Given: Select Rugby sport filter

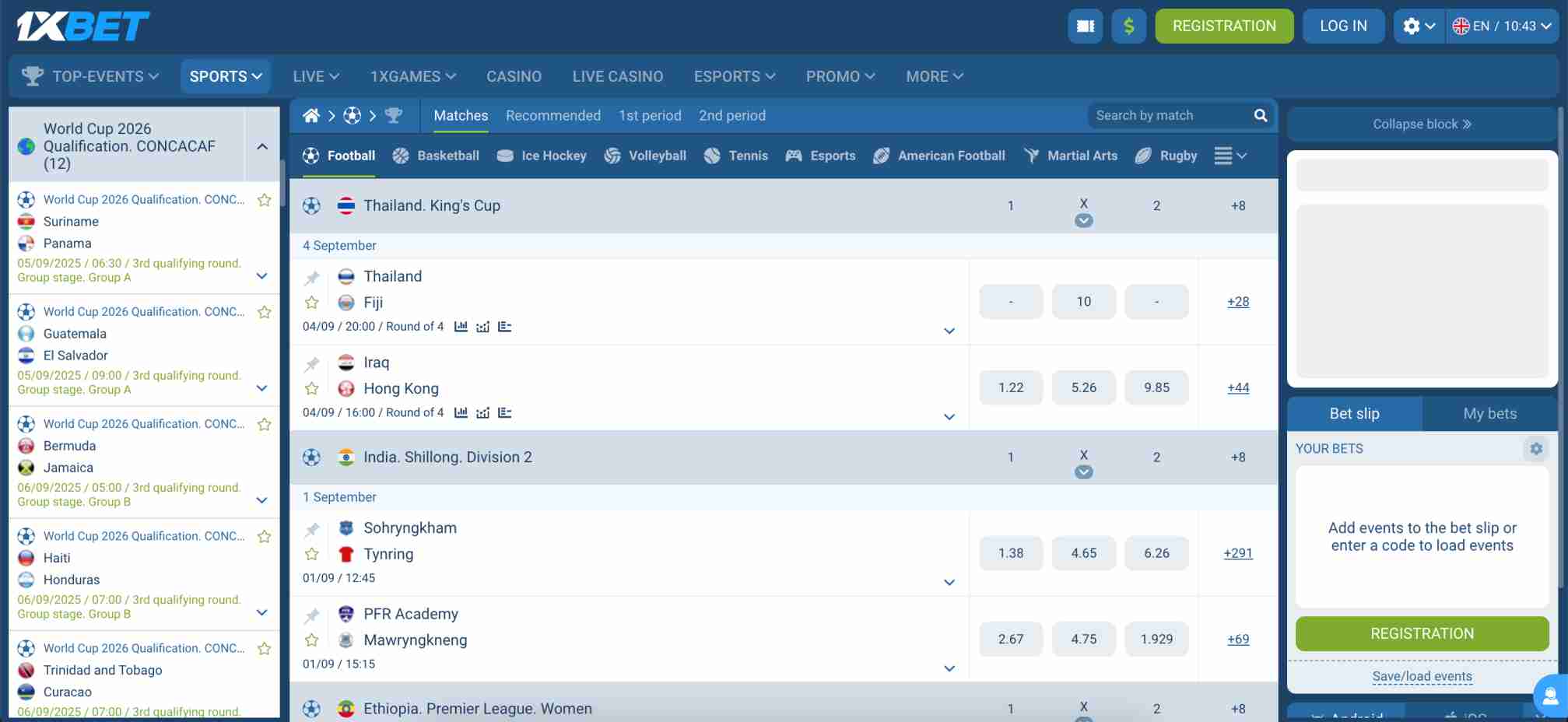Looking at the screenshot, I should pos(1166,156).
